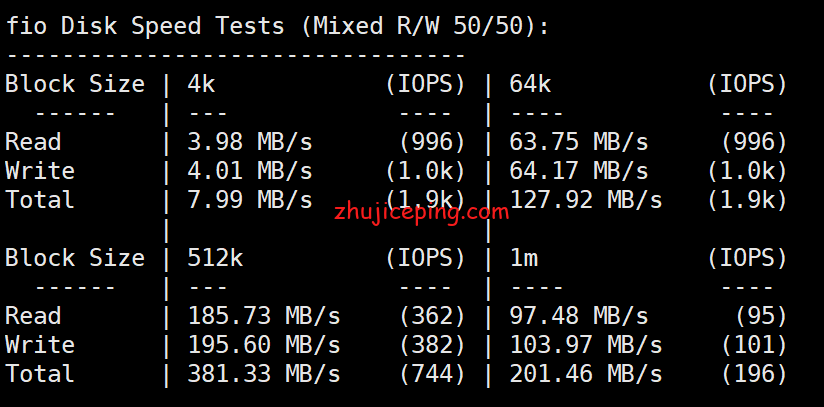Click the 103.97 MB/s write value
The width and height of the screenshot is (824, 407).
[585, 345]
